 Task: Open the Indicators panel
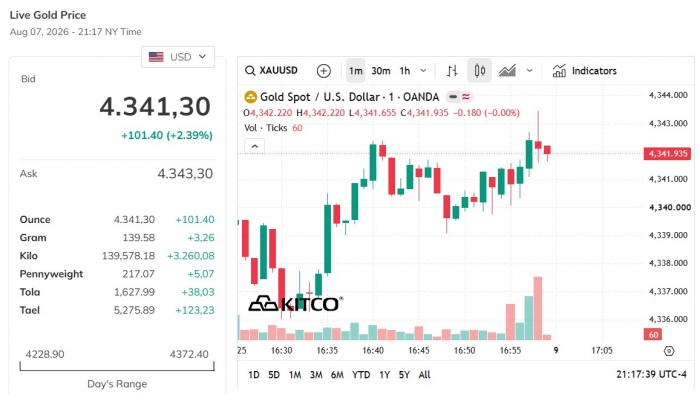click(x=584, y=71)
